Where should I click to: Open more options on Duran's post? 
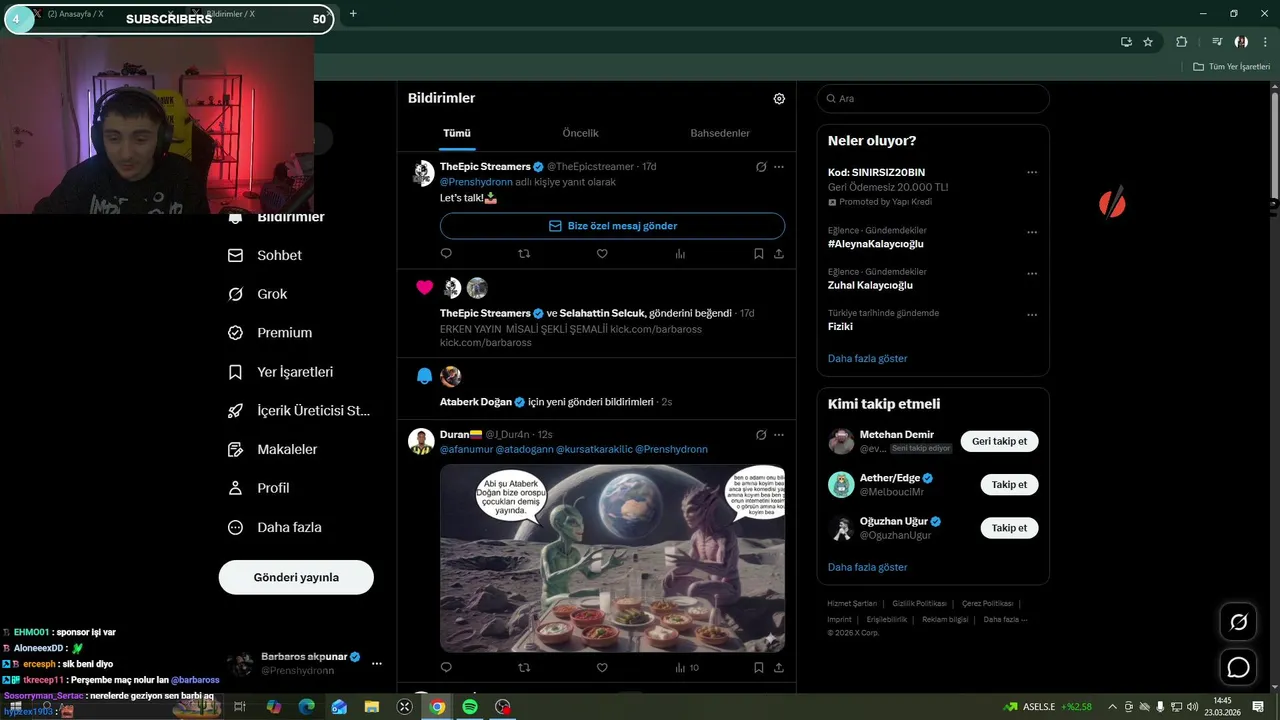pos(779,435)
